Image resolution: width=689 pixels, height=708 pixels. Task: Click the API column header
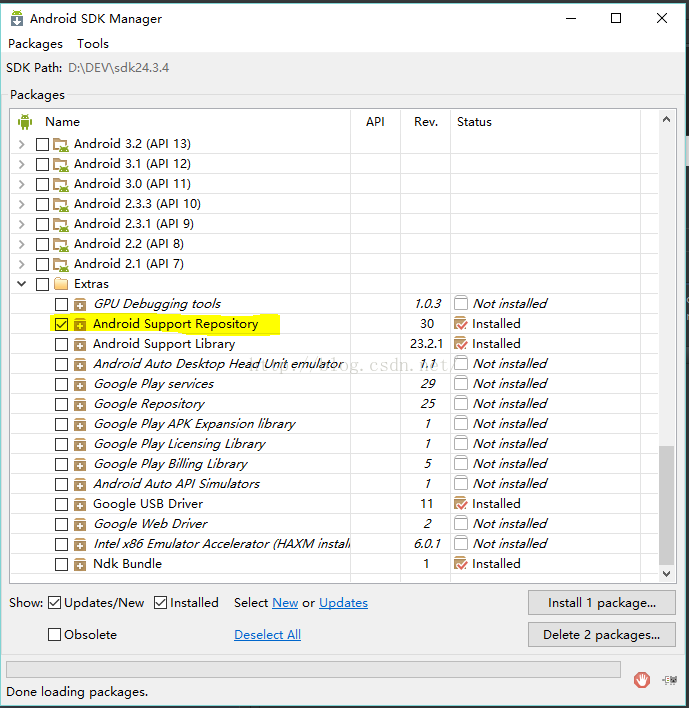(375, 122)
